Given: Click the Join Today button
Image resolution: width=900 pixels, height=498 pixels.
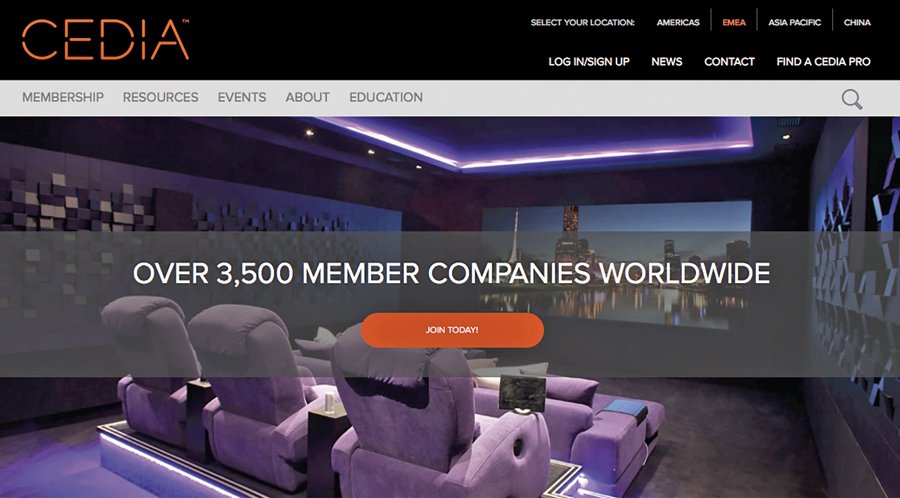Looking at the screenshot, I should click(452, 330).
